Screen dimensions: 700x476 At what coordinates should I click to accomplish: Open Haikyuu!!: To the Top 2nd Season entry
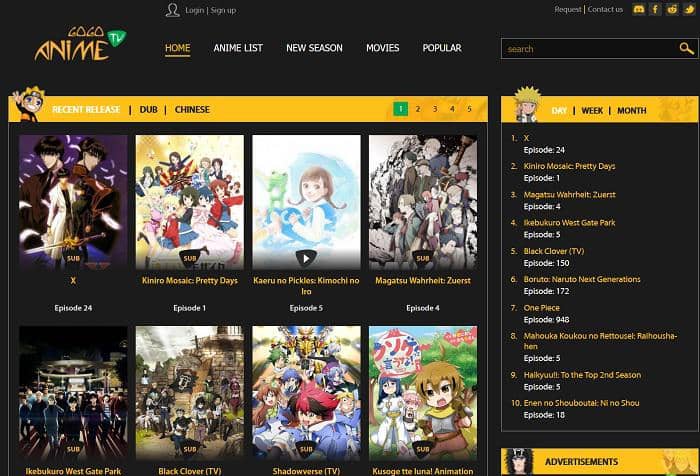pos(582,375)
